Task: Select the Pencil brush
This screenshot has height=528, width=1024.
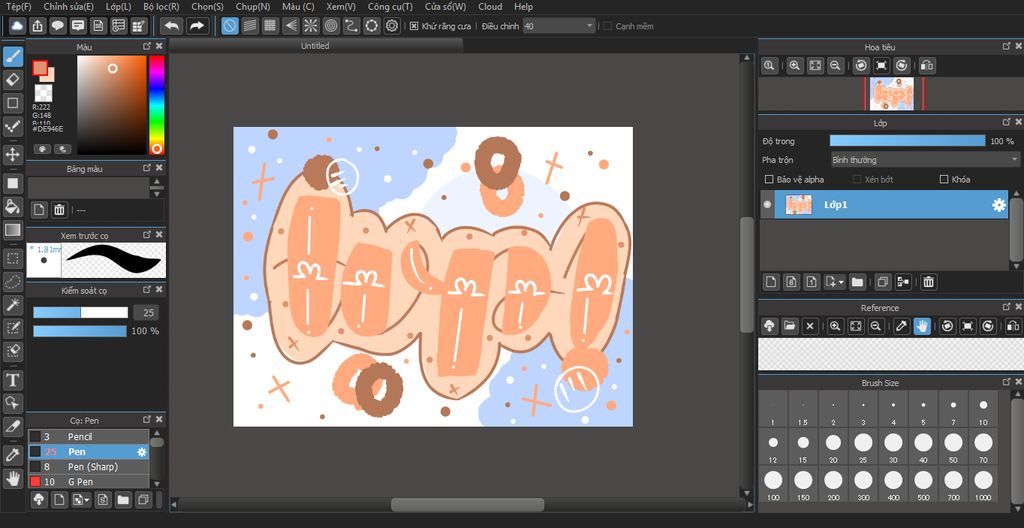Action: (x=88, y=437)
